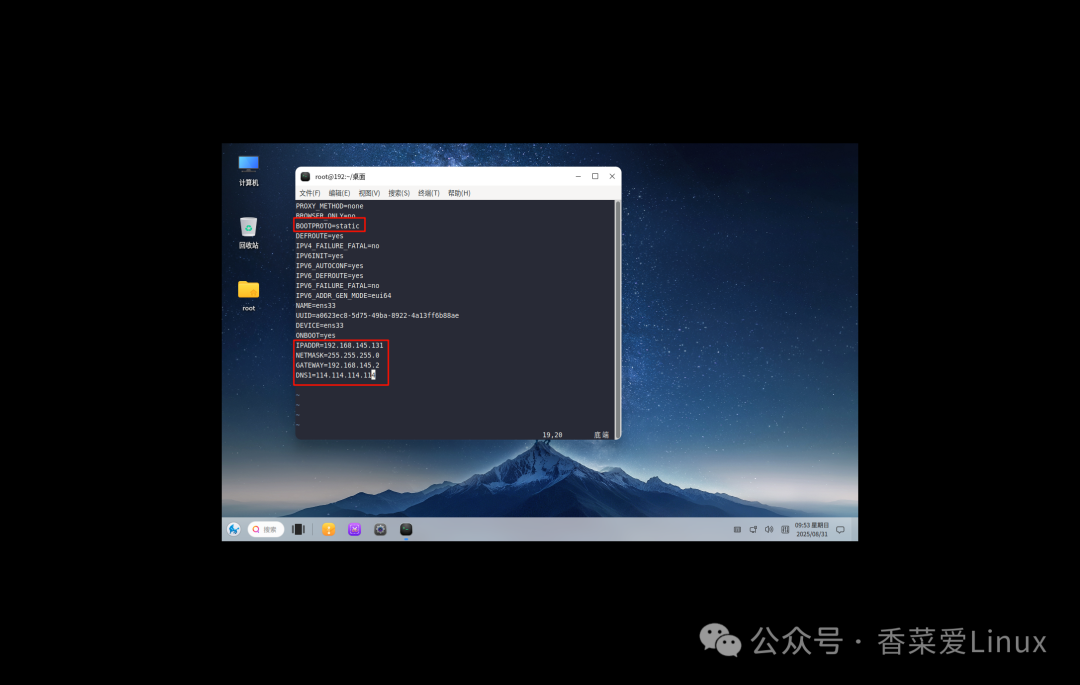Open the input method tray icon
The image size is (1080, 685).
[785, 529]
